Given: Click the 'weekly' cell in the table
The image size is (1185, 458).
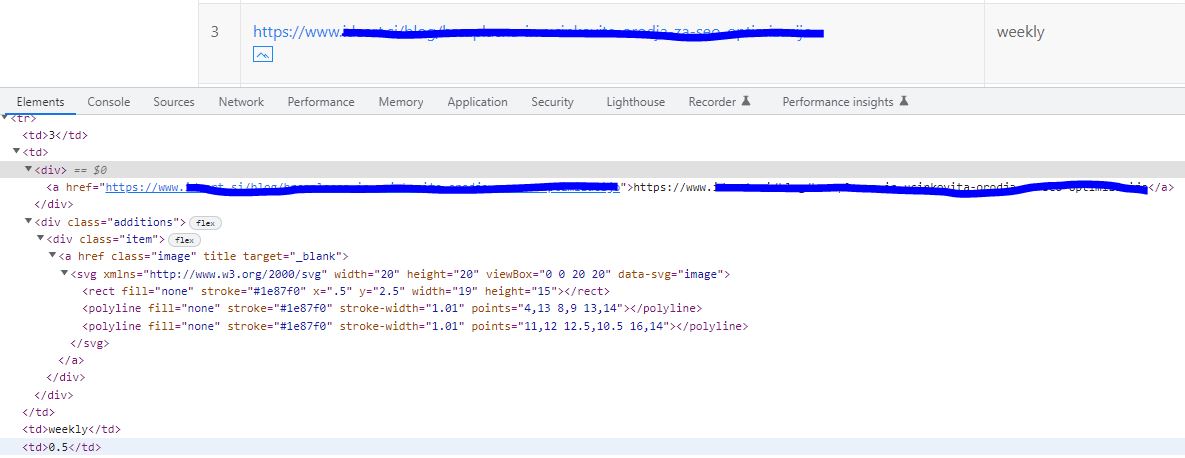Looking at the screenshot, I should 1020,32.
